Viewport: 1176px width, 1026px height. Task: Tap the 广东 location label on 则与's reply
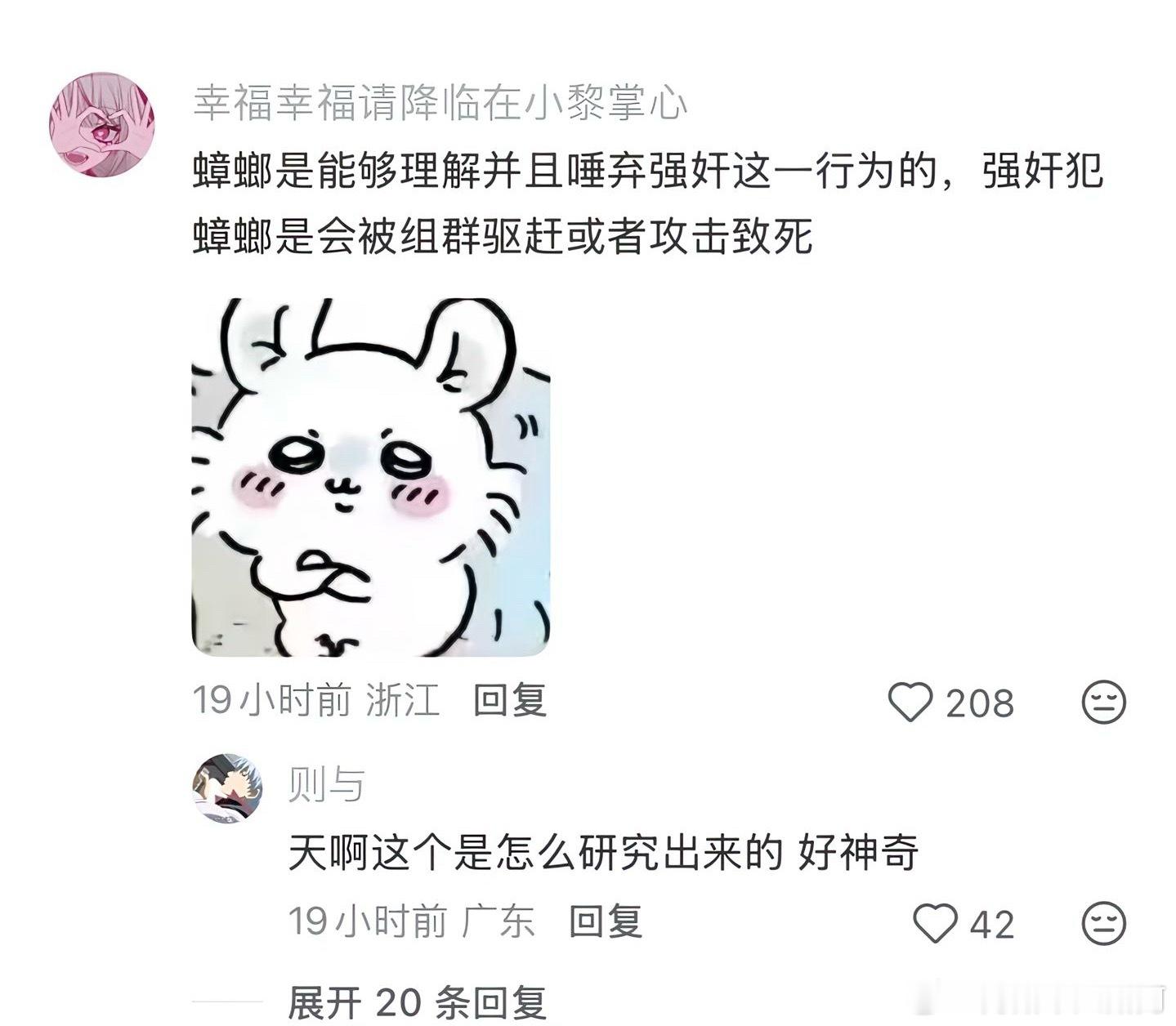tap(499, 921)
